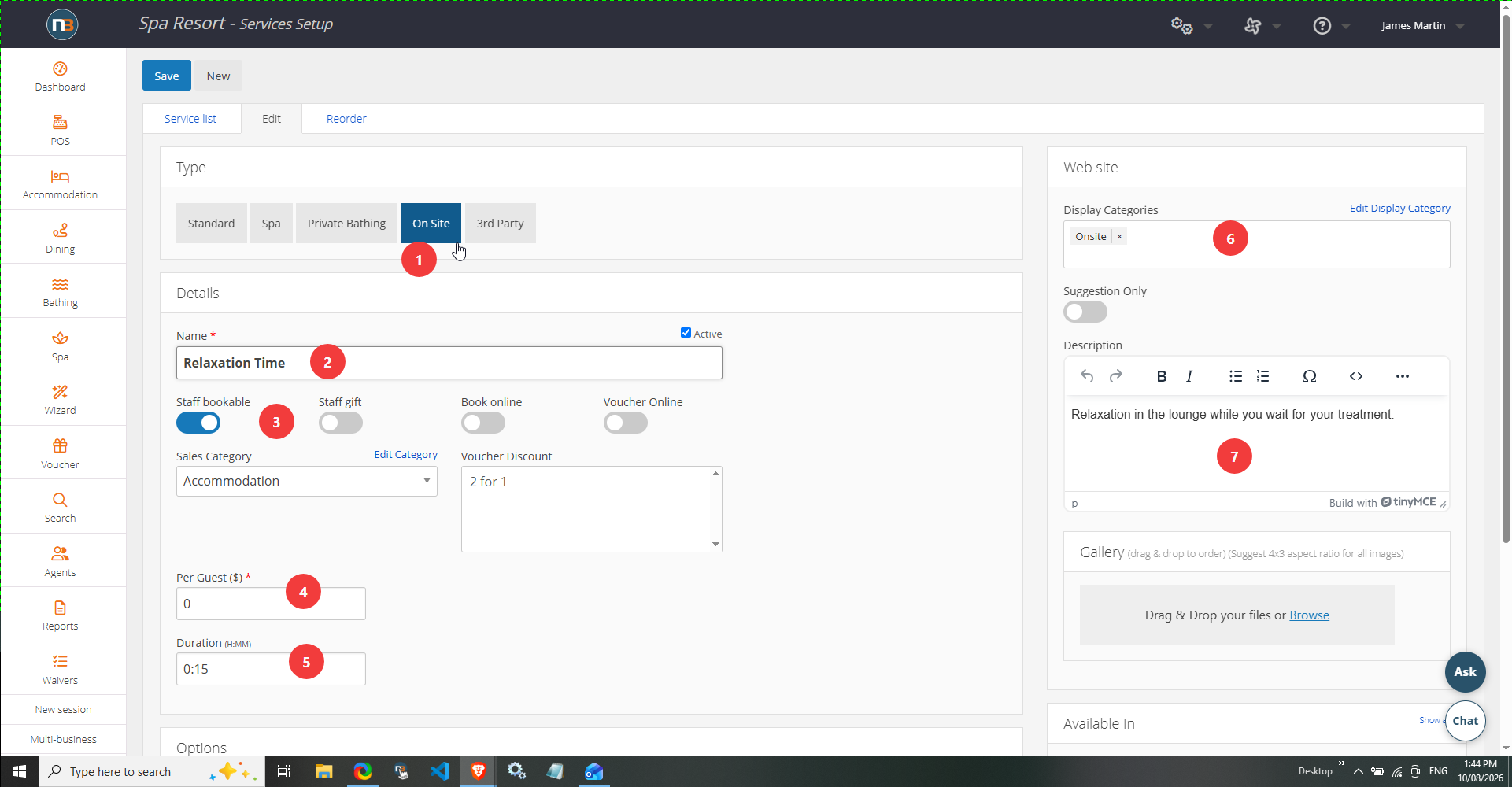Open James Martin user menu
This screenshot has height=787, width=1512.
[x=1423, y=26]
